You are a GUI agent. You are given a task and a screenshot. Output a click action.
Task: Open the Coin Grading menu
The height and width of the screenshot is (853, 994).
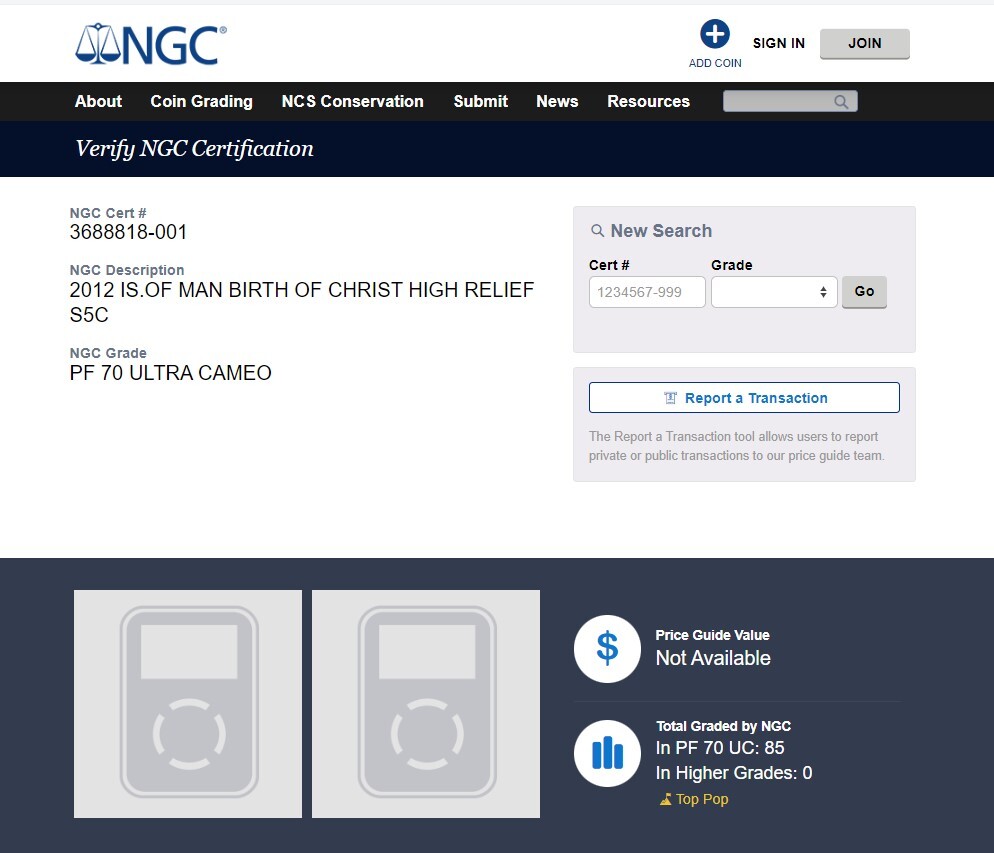202,101
